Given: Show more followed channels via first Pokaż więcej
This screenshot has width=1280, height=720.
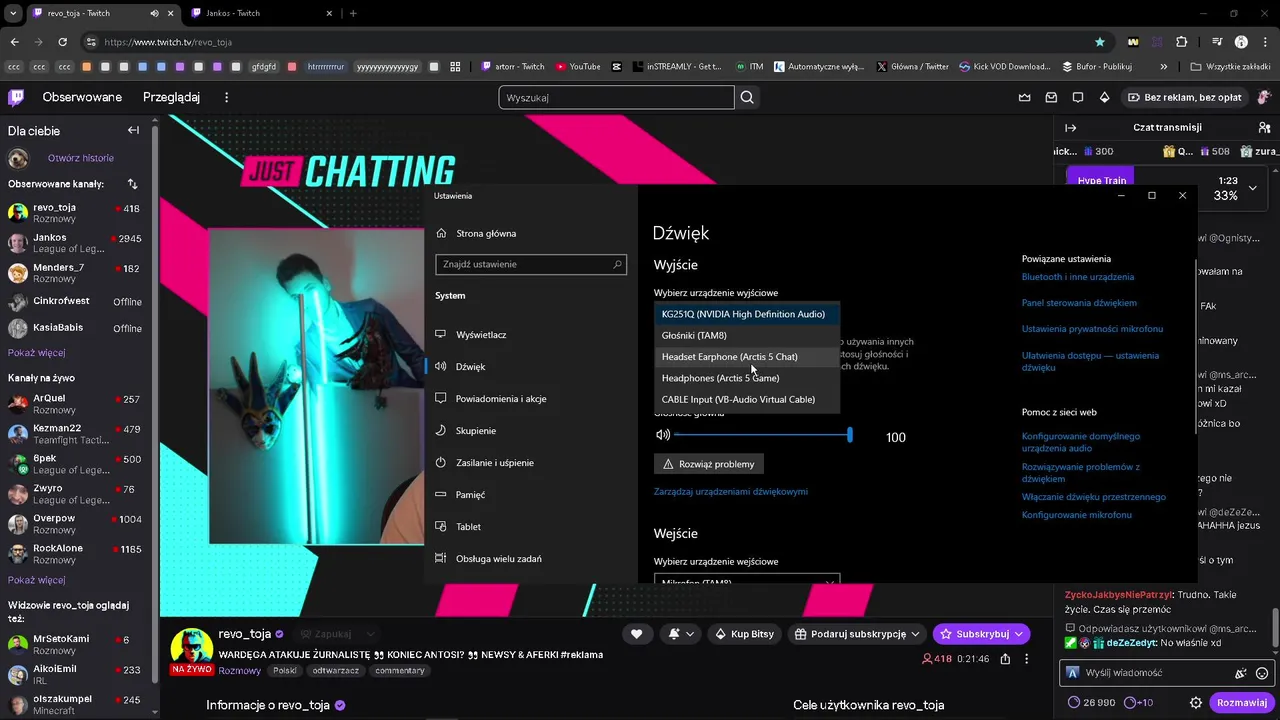Looking at the screenshot, I should pos(37,353).
